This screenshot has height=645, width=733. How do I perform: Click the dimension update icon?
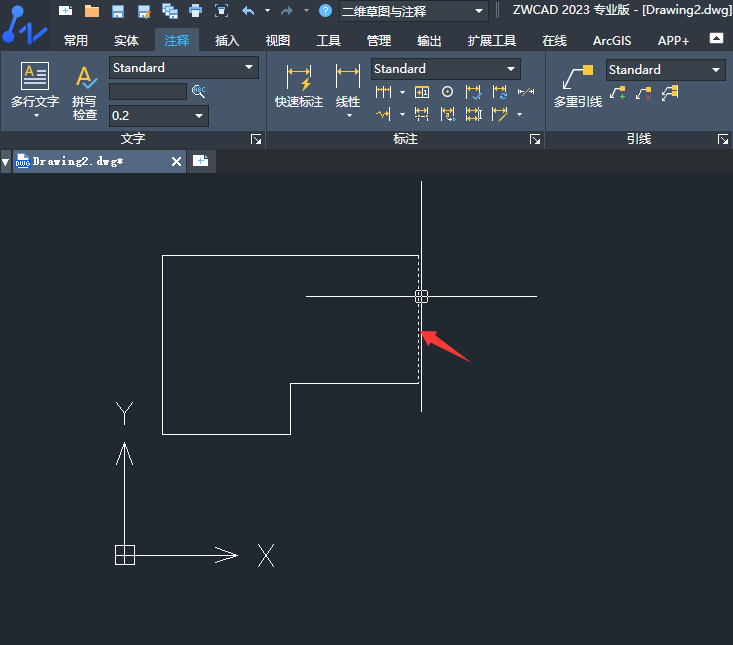(x=500, y=92)
